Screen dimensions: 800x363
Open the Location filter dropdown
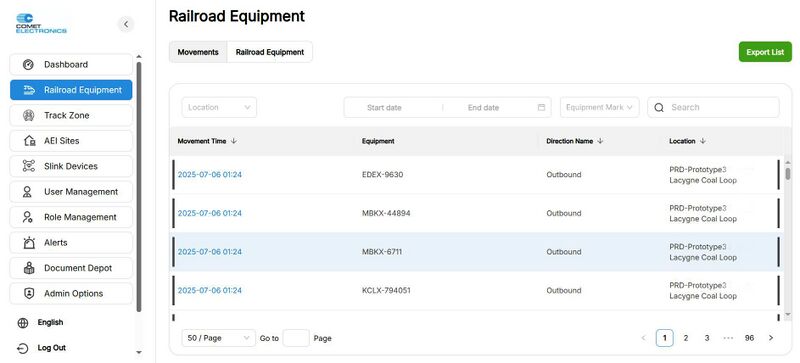219,108
